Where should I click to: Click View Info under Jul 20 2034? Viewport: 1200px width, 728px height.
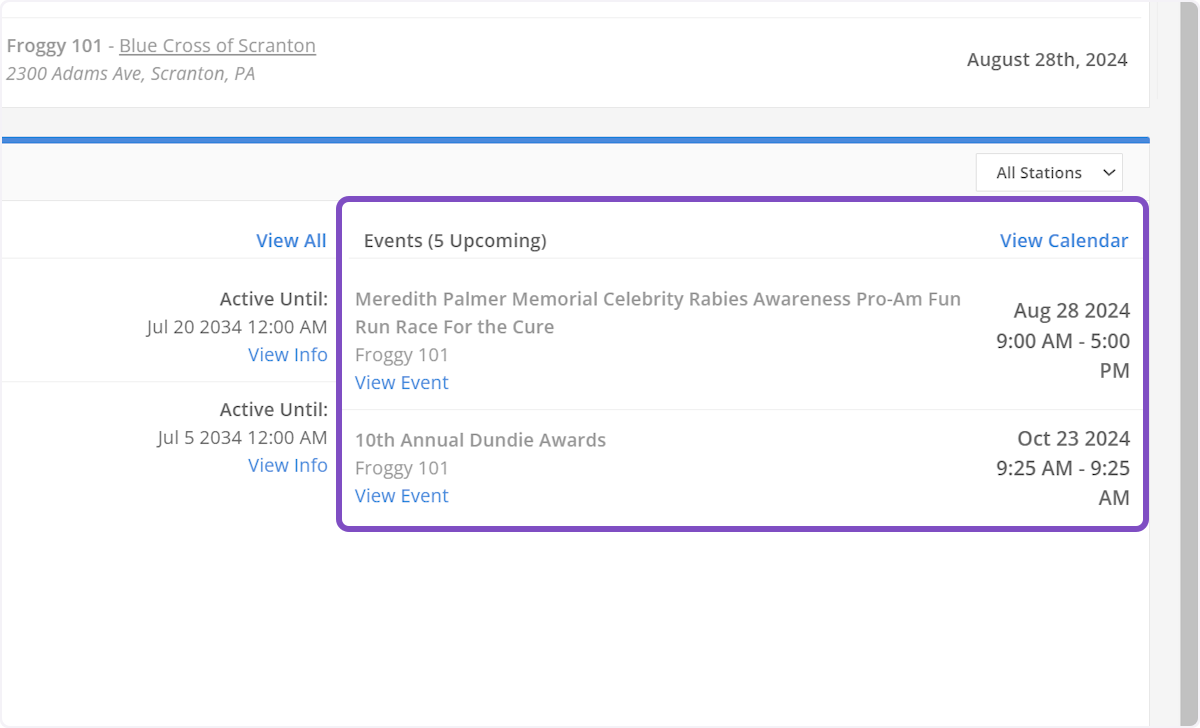click(x=288, y=355)
